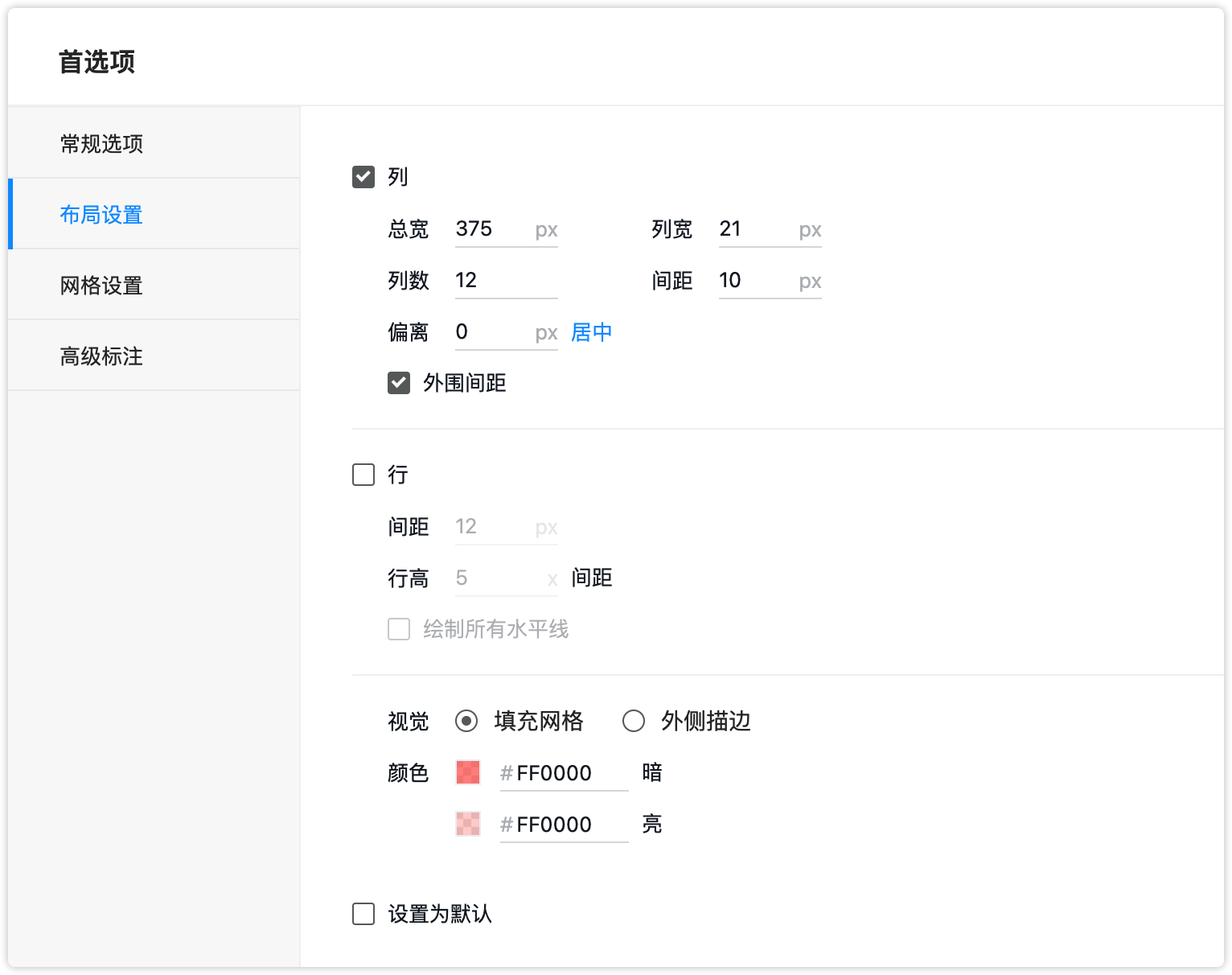The height and width of the screenshot is (975, 1232).
Task: Choose the 外侧描边 radio option
Action: tap(634, 721)
